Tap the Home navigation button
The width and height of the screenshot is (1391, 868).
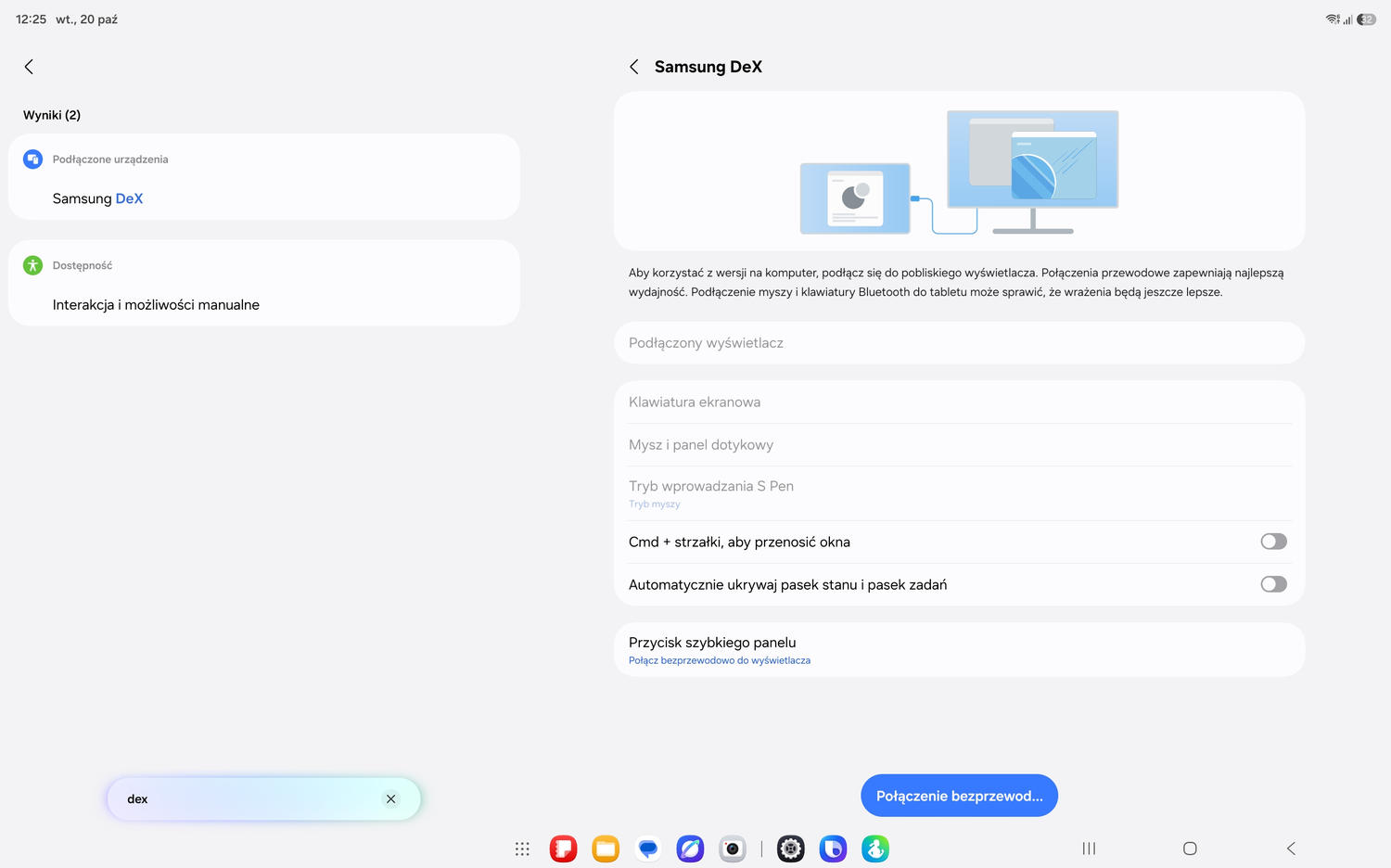click(1190, 849)
